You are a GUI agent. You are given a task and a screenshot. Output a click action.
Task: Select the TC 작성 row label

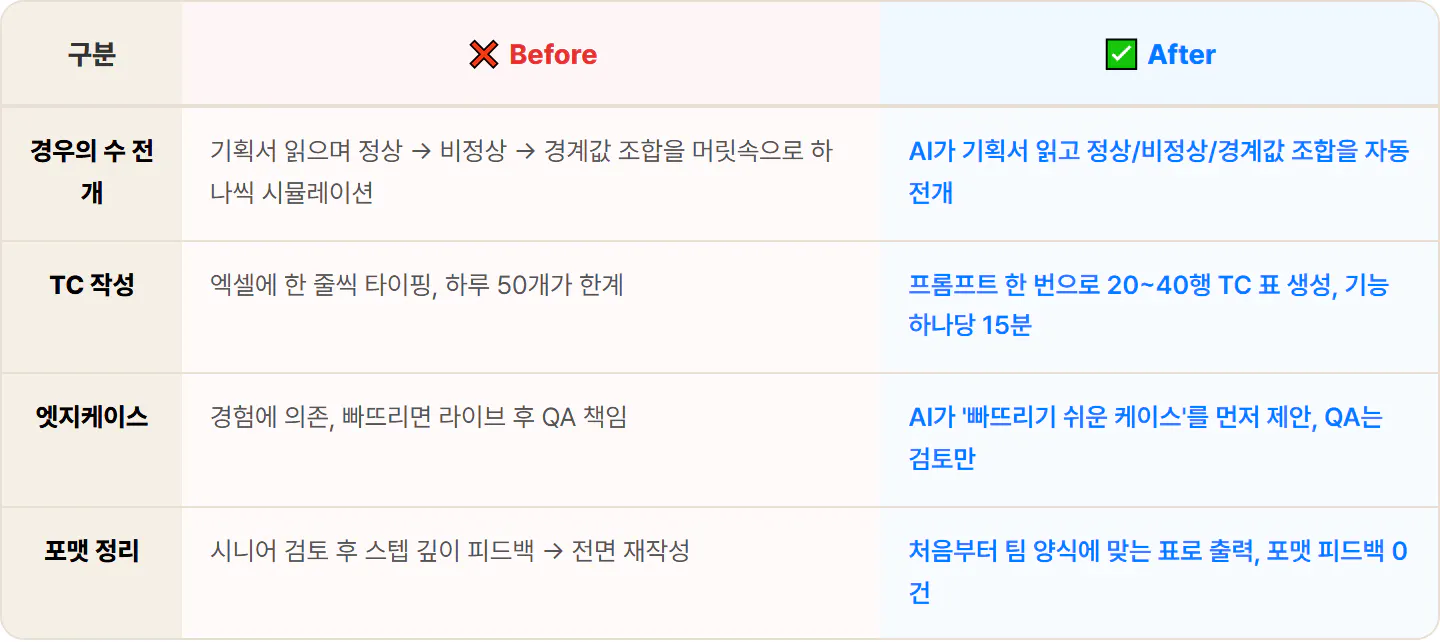click(91, 286)
